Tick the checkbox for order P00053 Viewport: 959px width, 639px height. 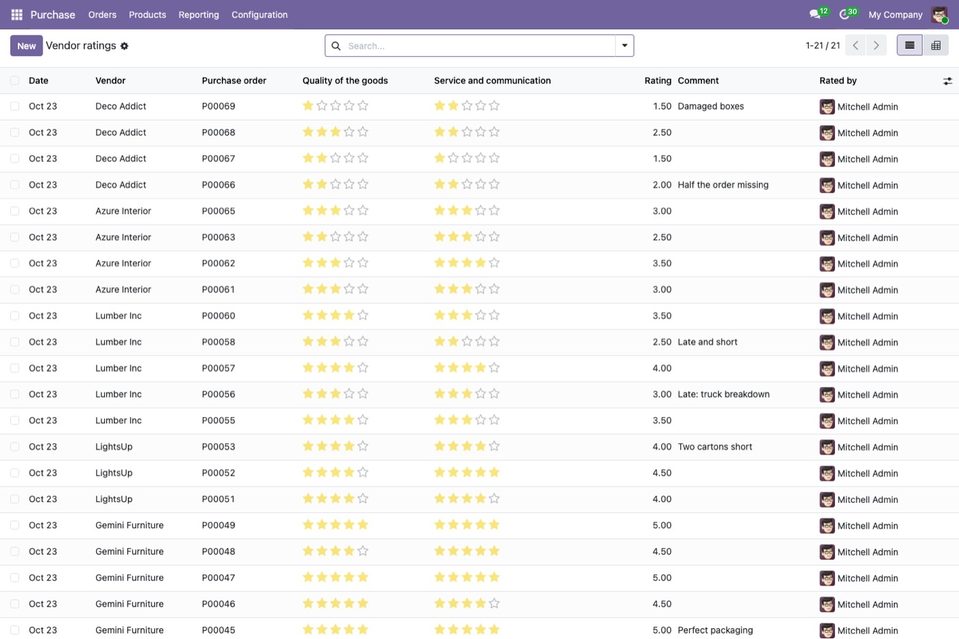click(x=15, y=446)
